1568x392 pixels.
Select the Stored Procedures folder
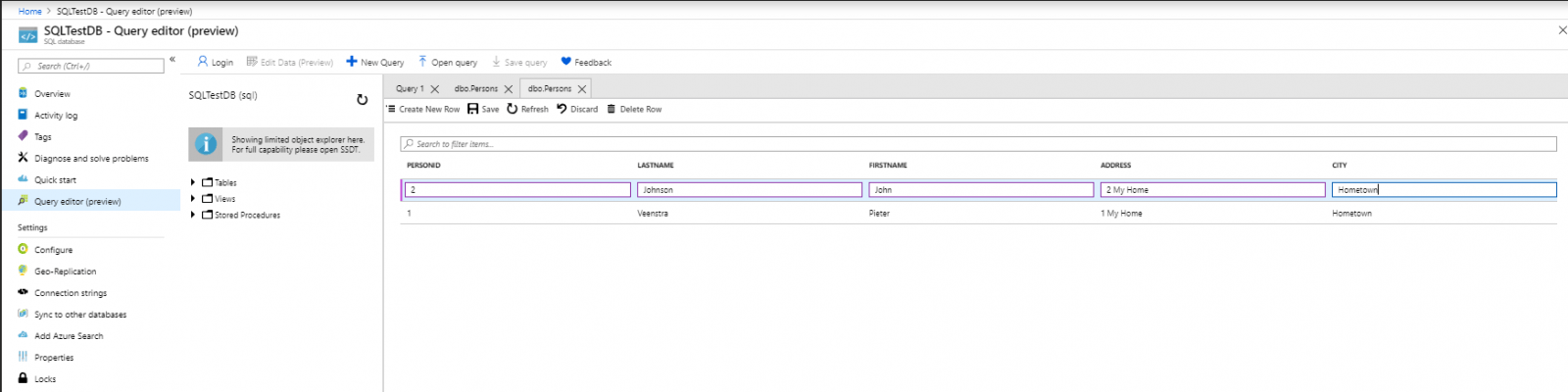tap(241, 215)
